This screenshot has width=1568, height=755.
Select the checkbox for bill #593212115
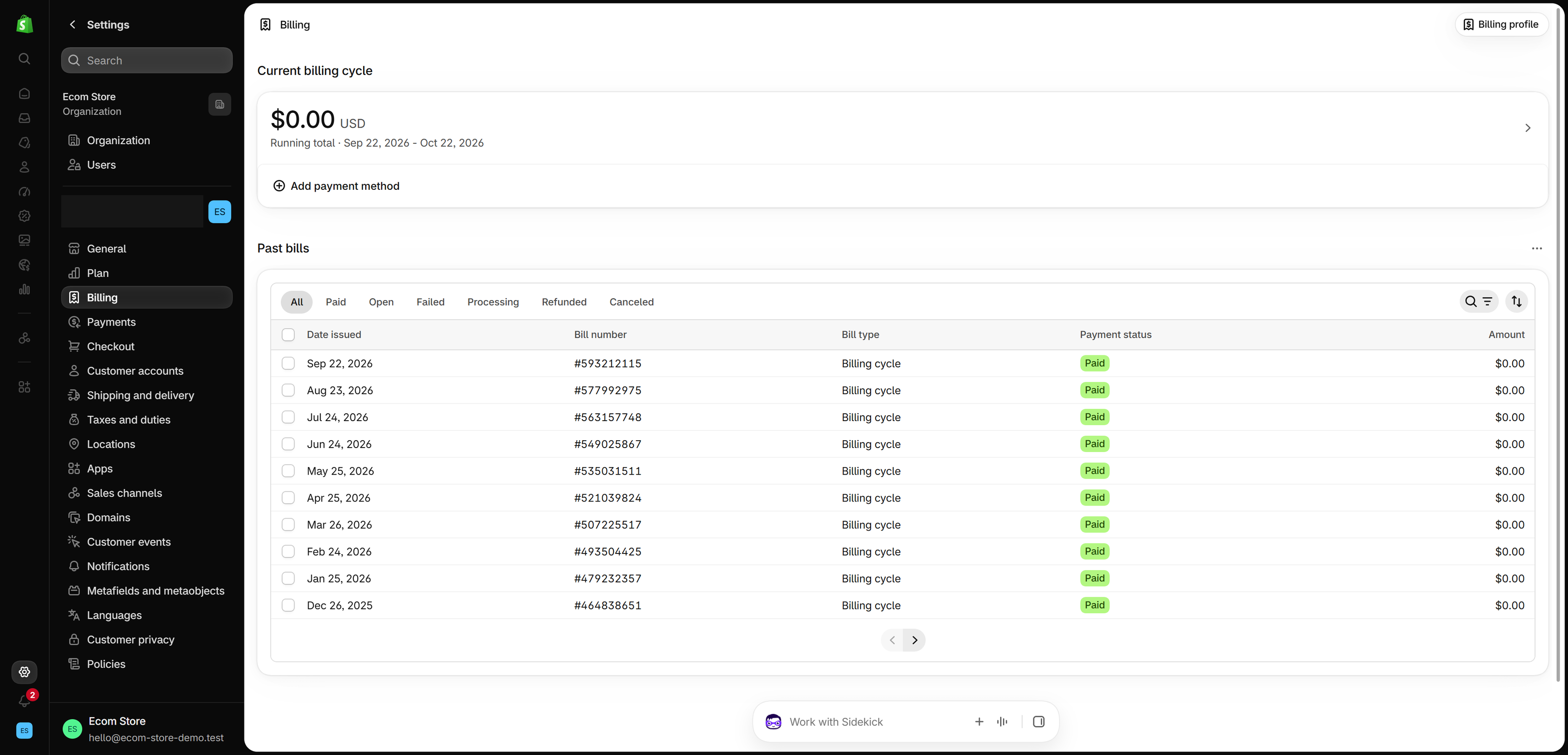pyautogui.click(x=289, y=363)
